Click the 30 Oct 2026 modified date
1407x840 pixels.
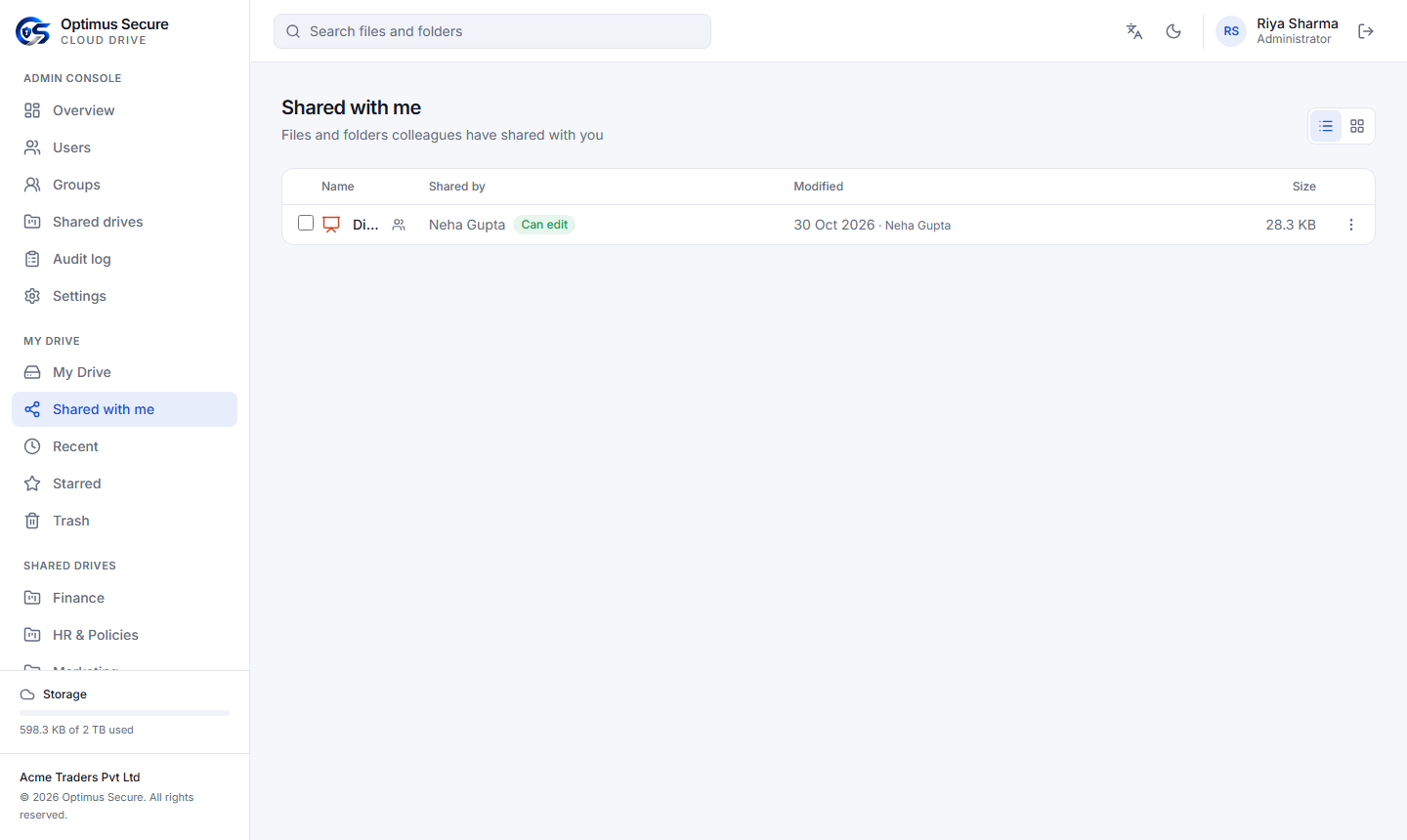pos(834,225)
